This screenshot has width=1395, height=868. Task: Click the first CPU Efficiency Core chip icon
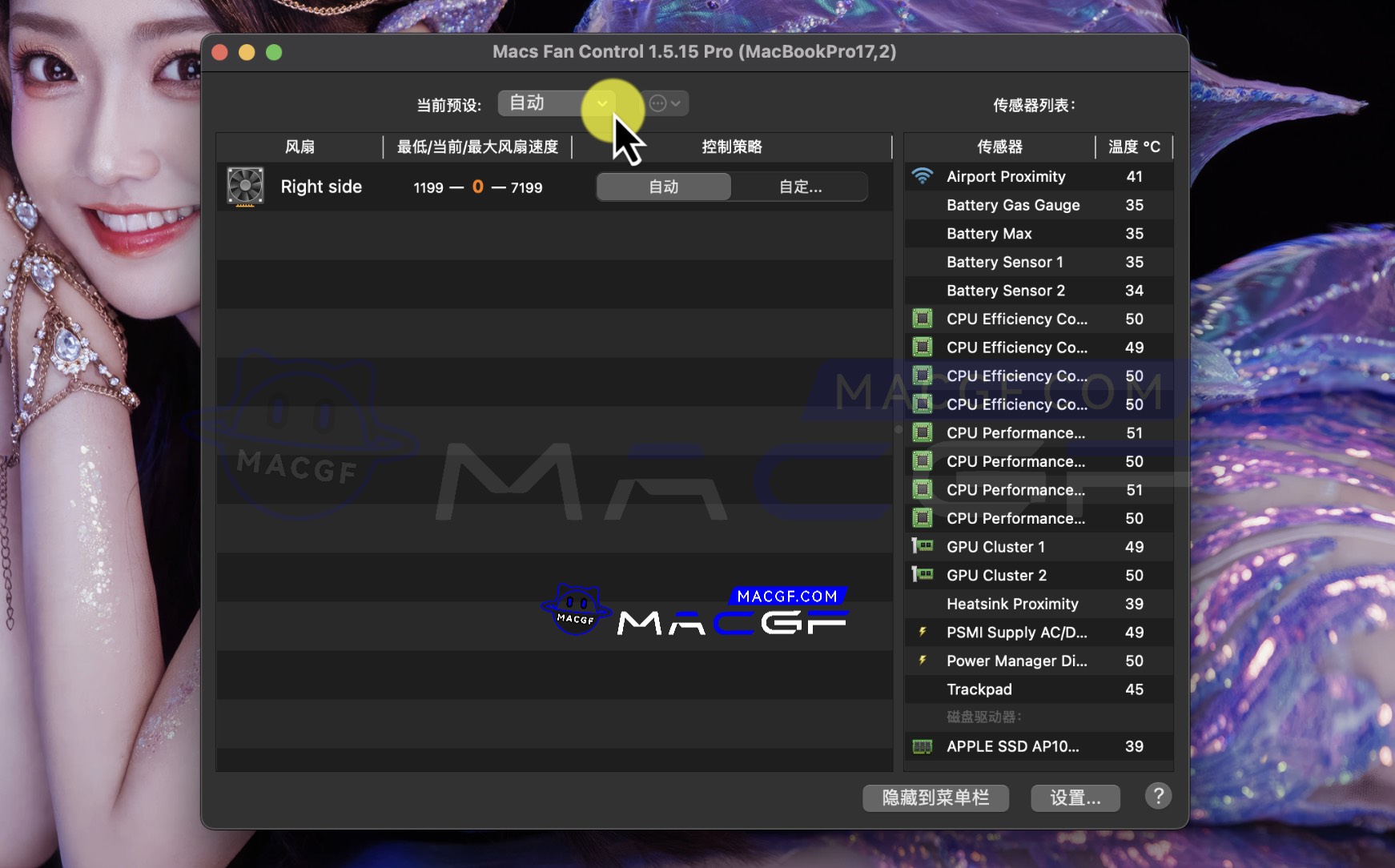[x=923, y=319]
